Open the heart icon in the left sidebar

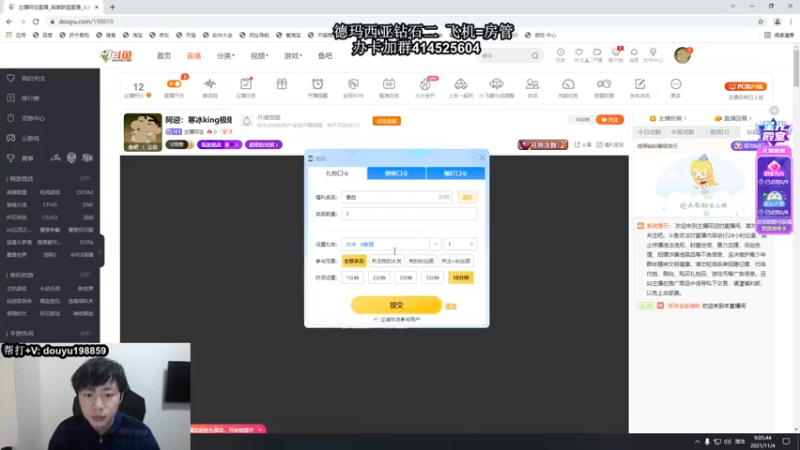click(11, 78)
